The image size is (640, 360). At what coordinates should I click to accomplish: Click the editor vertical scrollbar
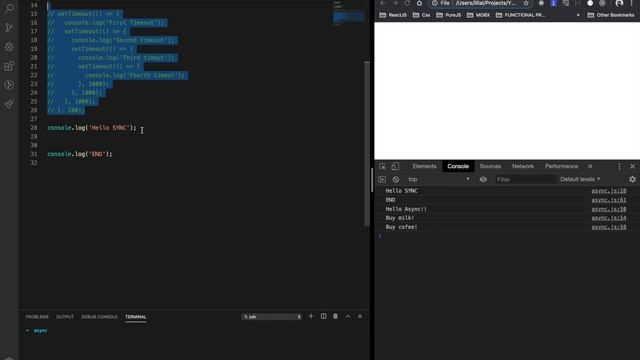(x=367, y=143)
